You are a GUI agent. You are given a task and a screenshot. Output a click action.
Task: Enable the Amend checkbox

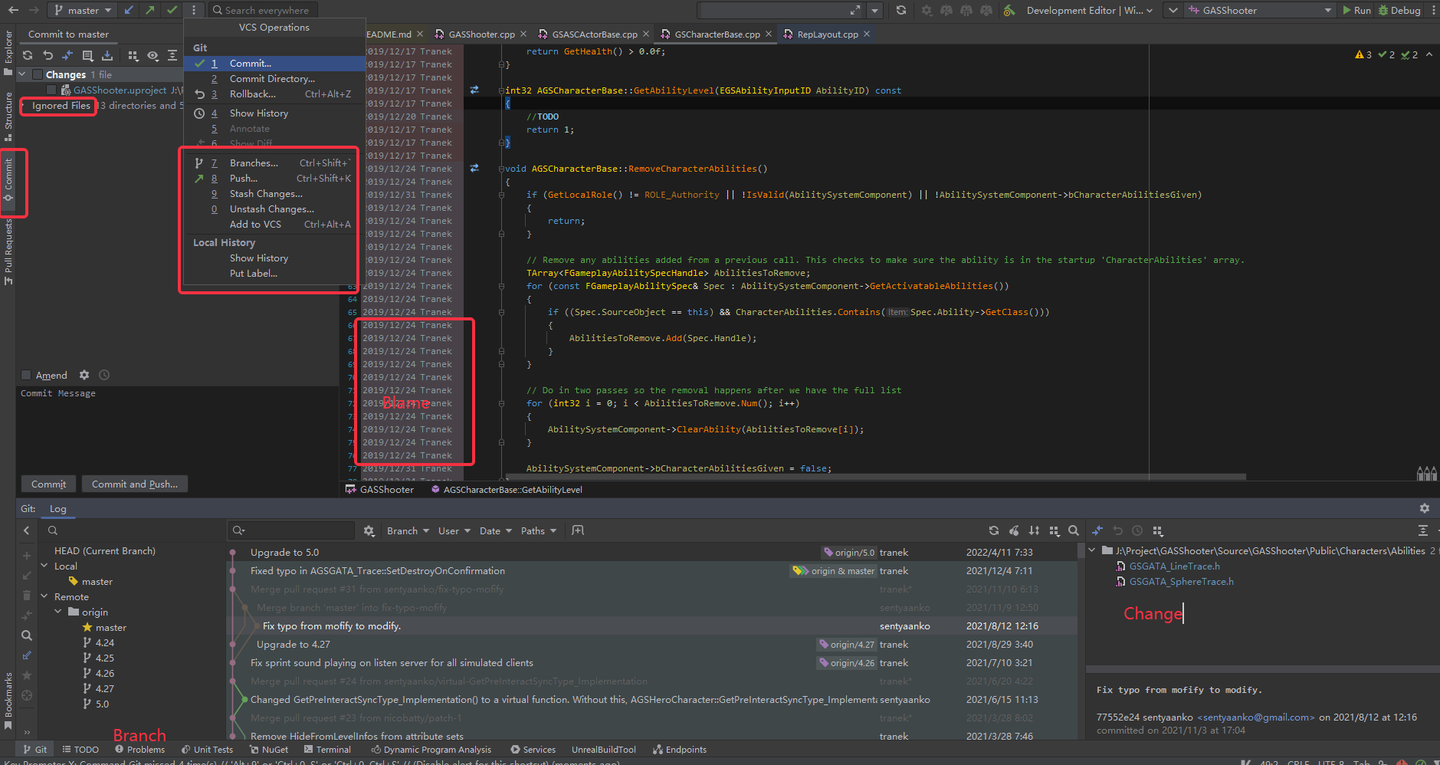[x=26, y=376]
